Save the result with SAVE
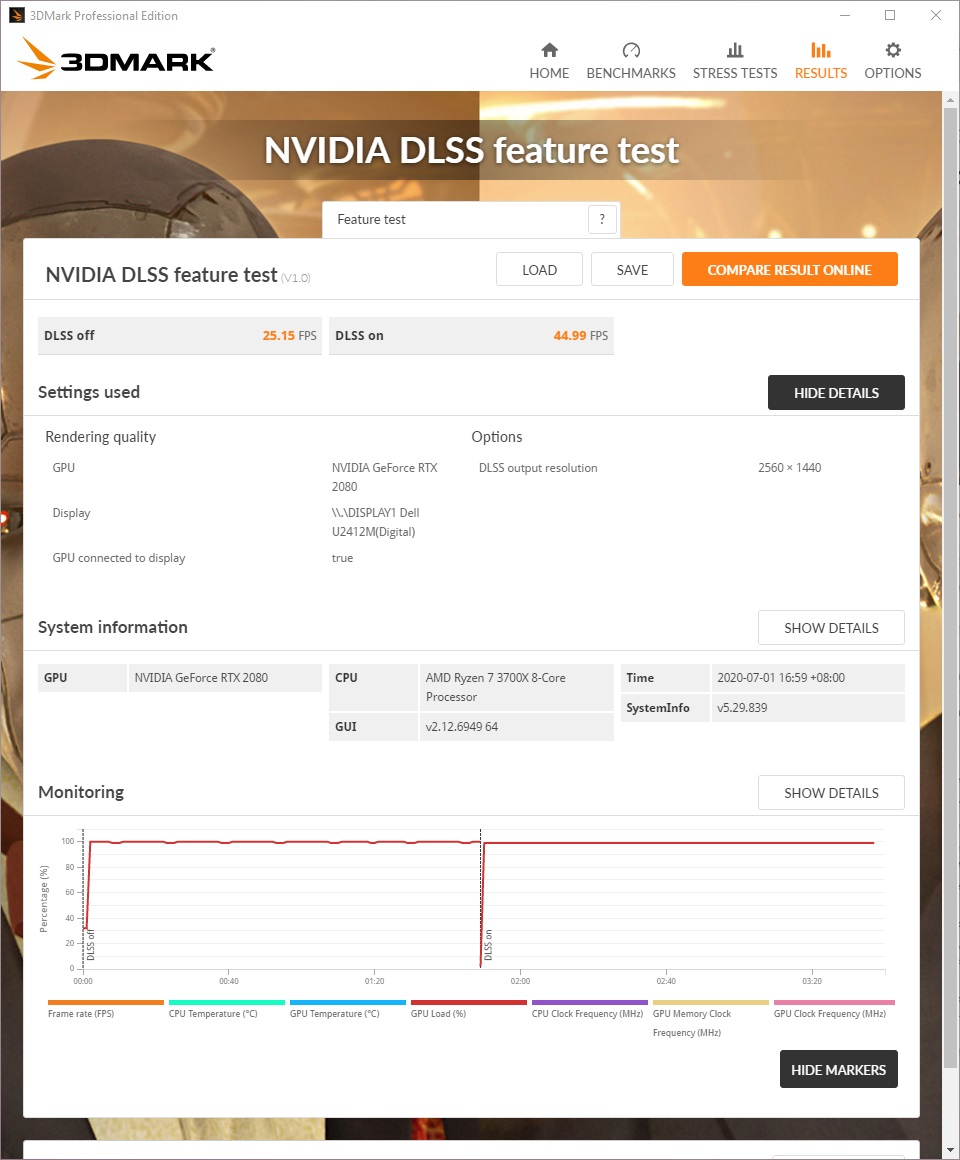 click(632, 269)
